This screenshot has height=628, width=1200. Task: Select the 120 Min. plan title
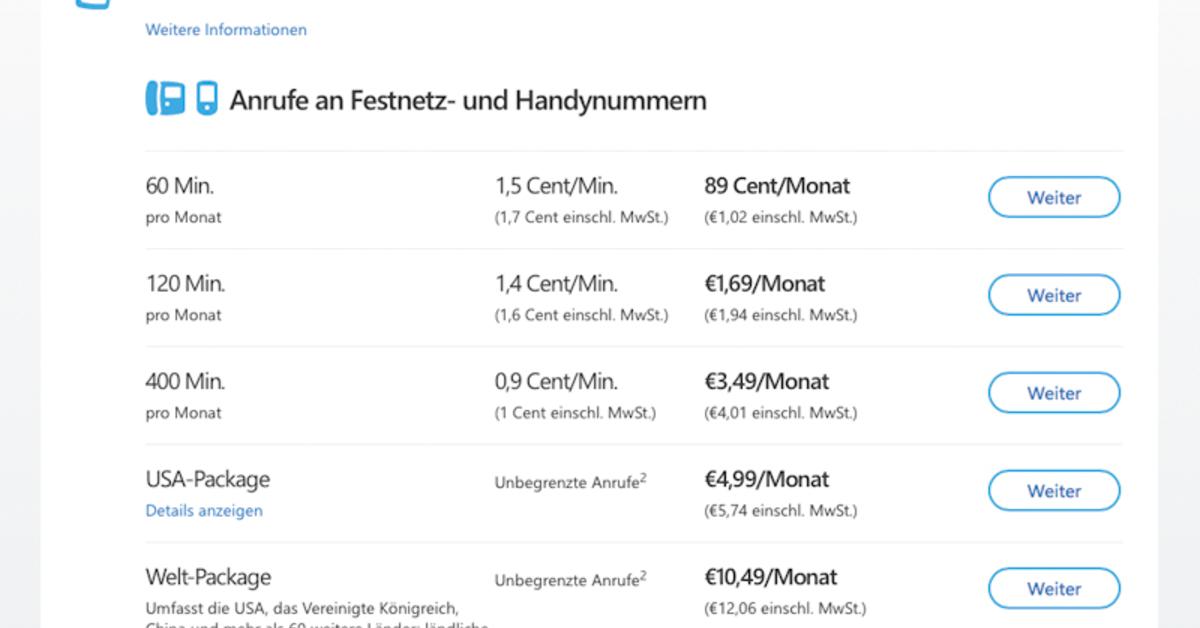click(x=186, y=284)
